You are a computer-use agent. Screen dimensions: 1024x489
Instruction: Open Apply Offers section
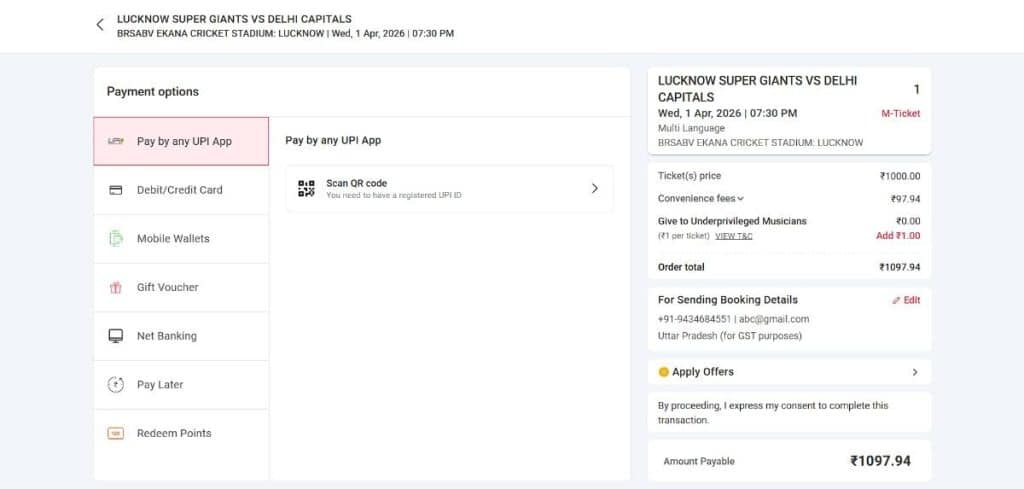(x=790, y=372)
